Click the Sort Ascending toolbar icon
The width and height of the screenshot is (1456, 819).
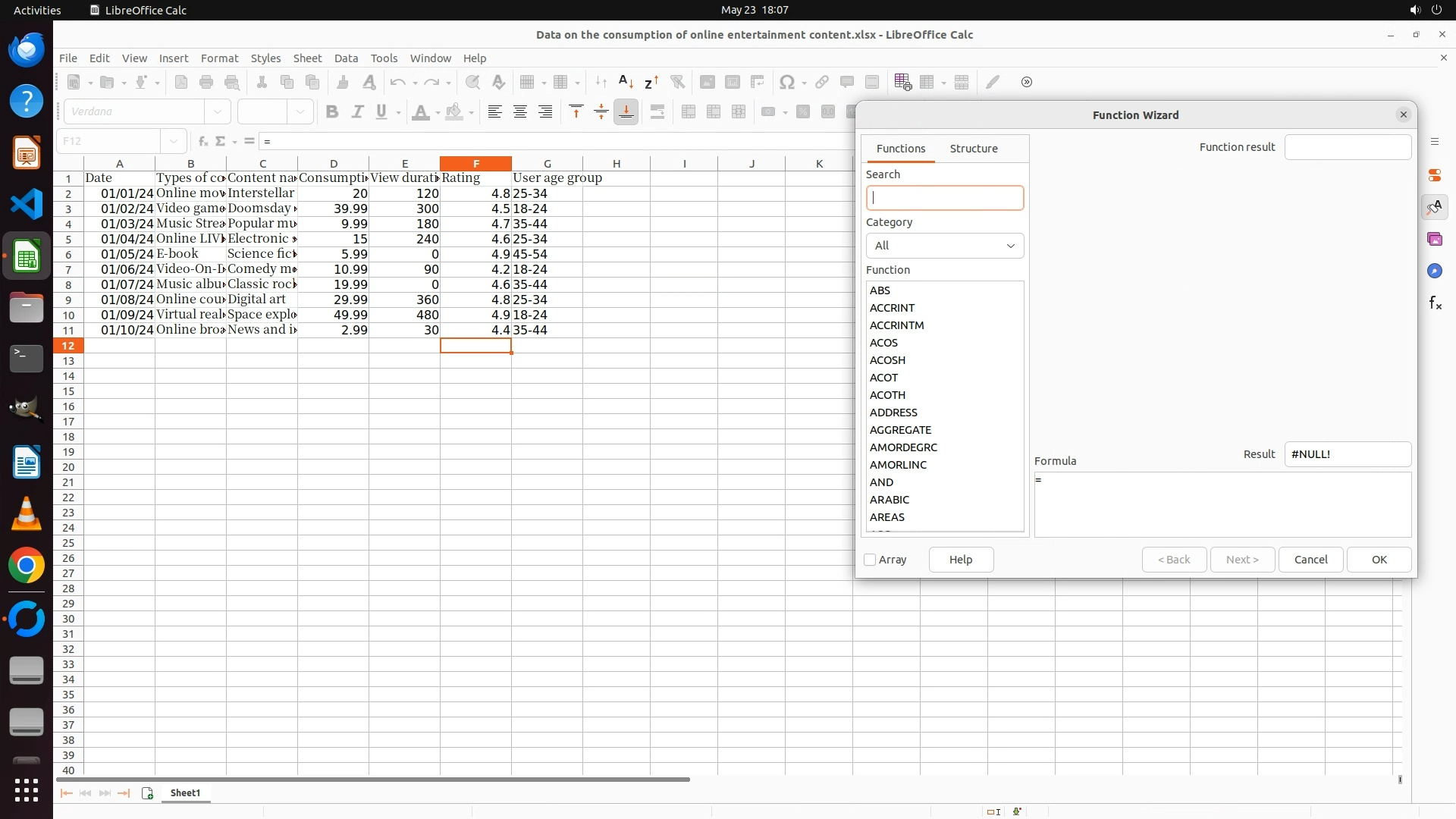point(626,82)
